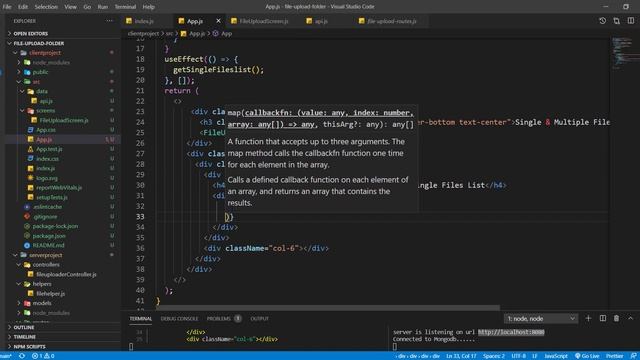Open README.md file

tap(48, 245)
